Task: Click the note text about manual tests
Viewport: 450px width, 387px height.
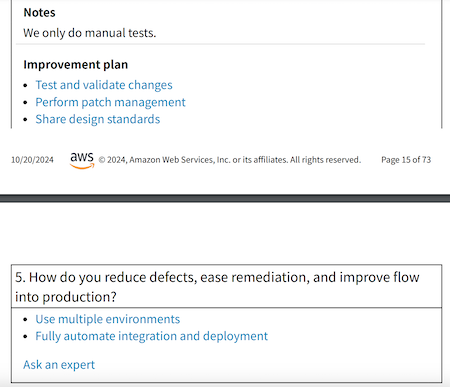Action: coord(90,33)
